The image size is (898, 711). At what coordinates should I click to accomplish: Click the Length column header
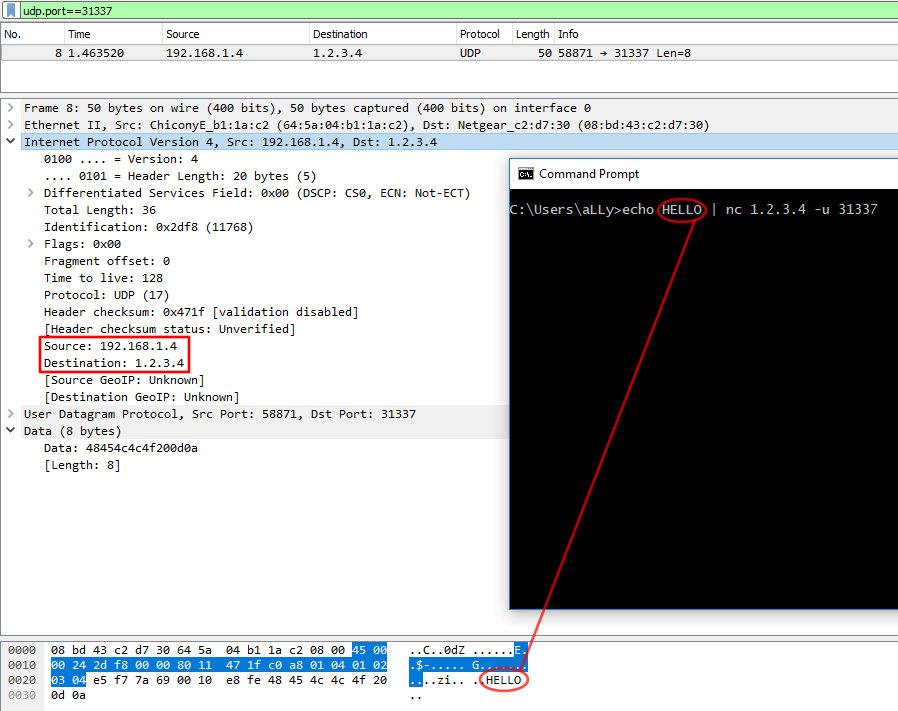point(532,33)
